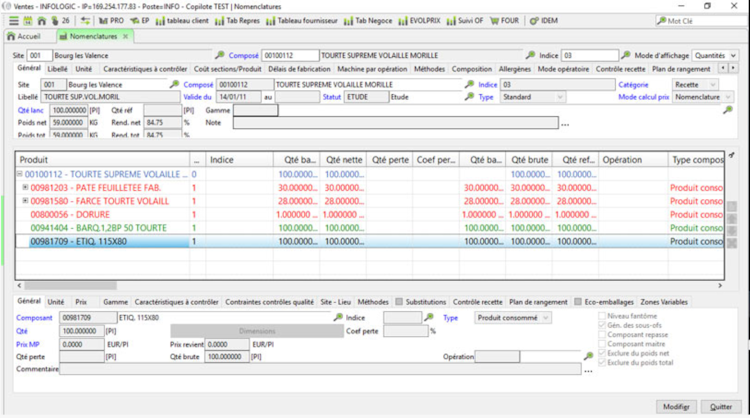Toggle the Substitutions tab checkbox
The image size is (750, 418).
[399, 302]
